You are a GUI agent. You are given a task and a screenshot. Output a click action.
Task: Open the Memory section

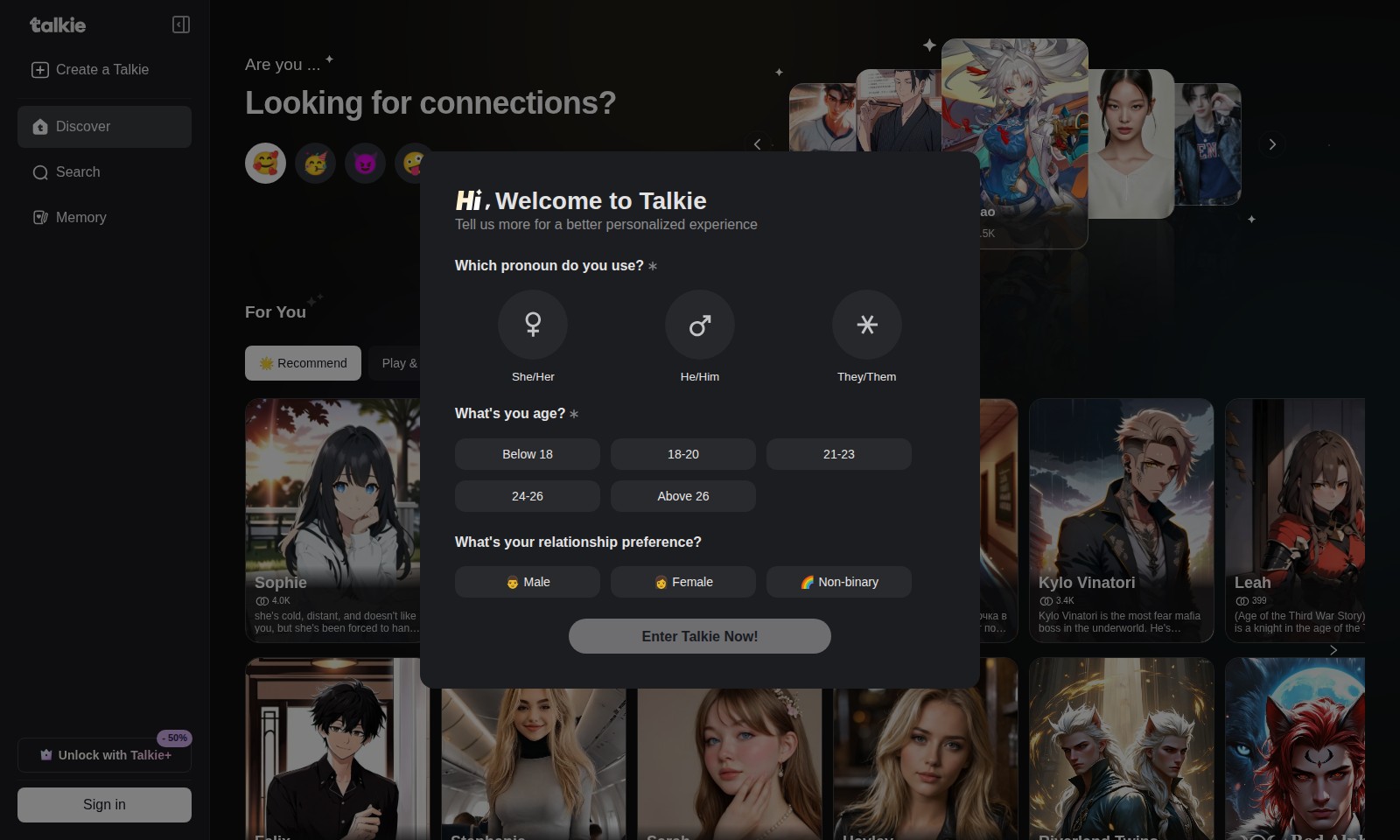(104, 218)
